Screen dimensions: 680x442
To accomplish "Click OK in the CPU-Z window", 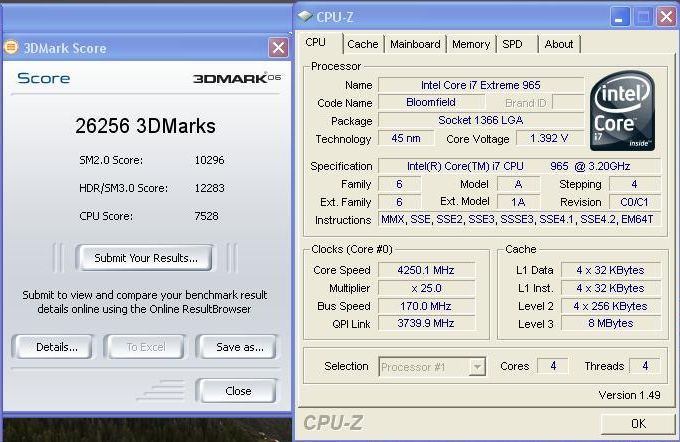I will point(638,423).
